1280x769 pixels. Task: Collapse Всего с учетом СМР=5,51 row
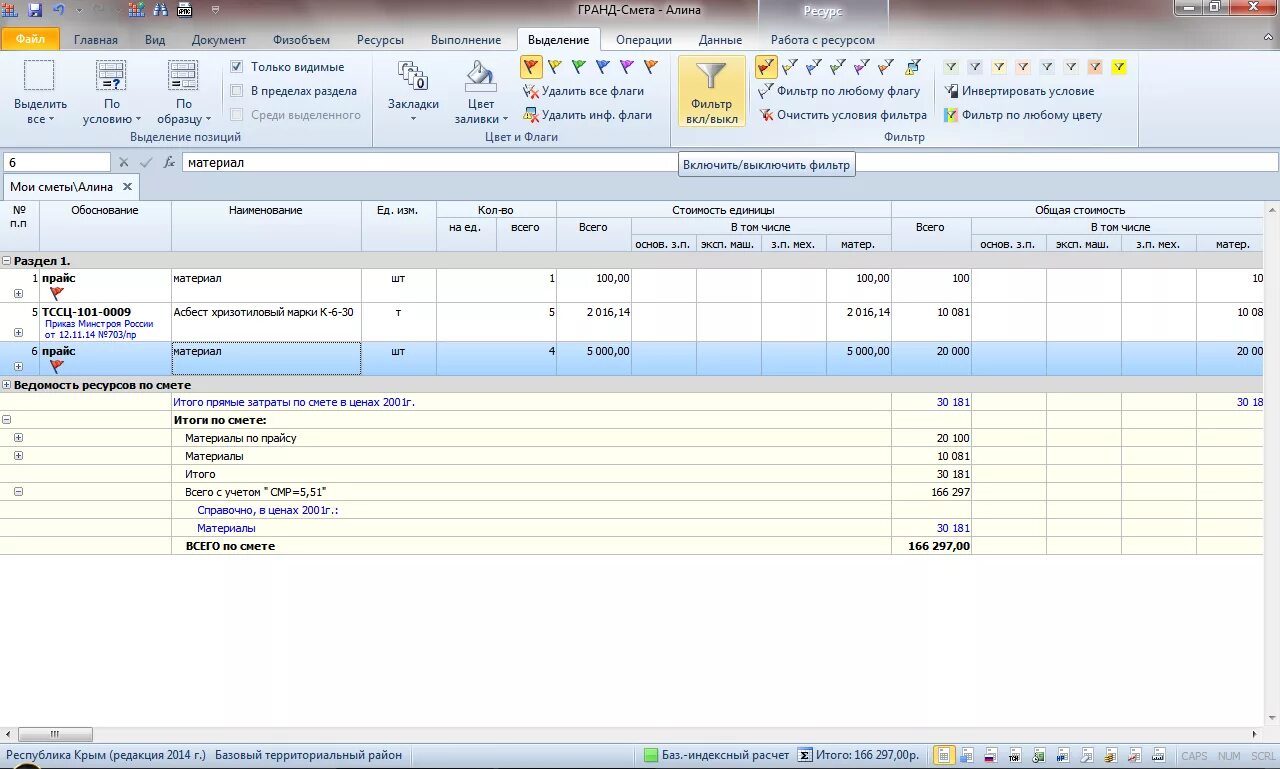(18, 492)
